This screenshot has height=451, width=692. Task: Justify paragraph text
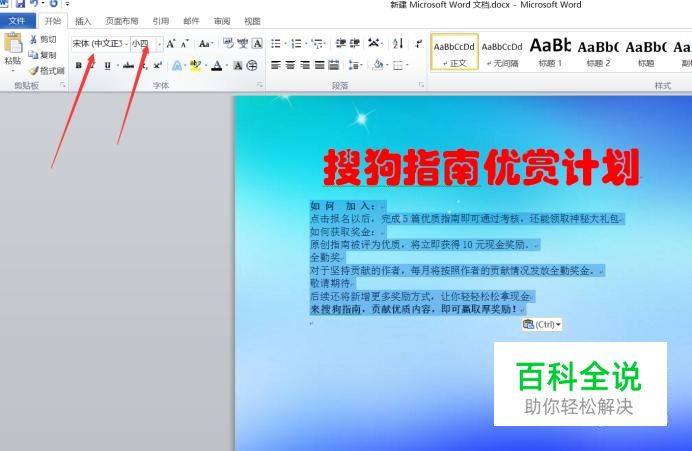(x=320, y=66)
